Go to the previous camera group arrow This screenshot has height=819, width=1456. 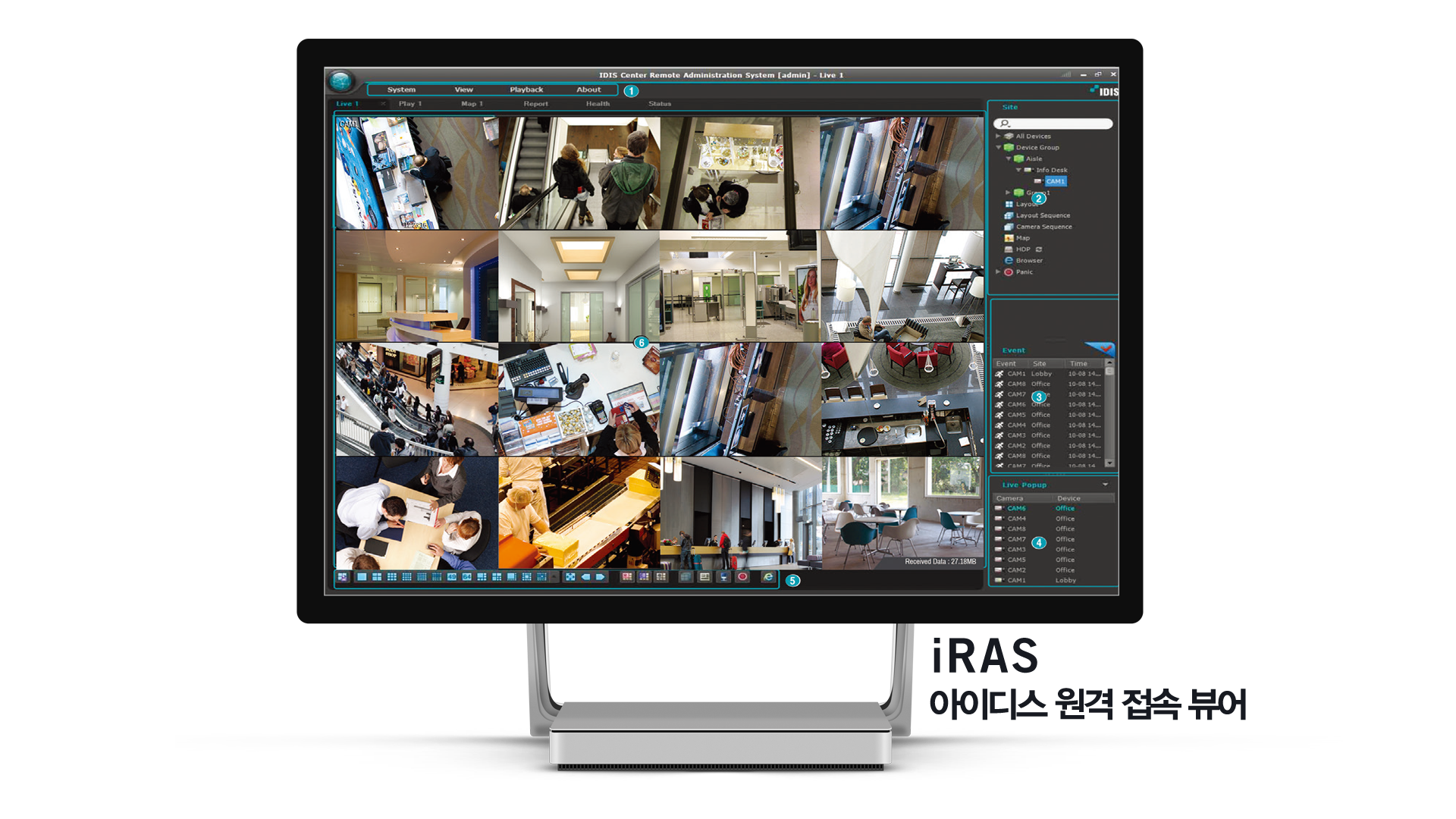point(585,577)
